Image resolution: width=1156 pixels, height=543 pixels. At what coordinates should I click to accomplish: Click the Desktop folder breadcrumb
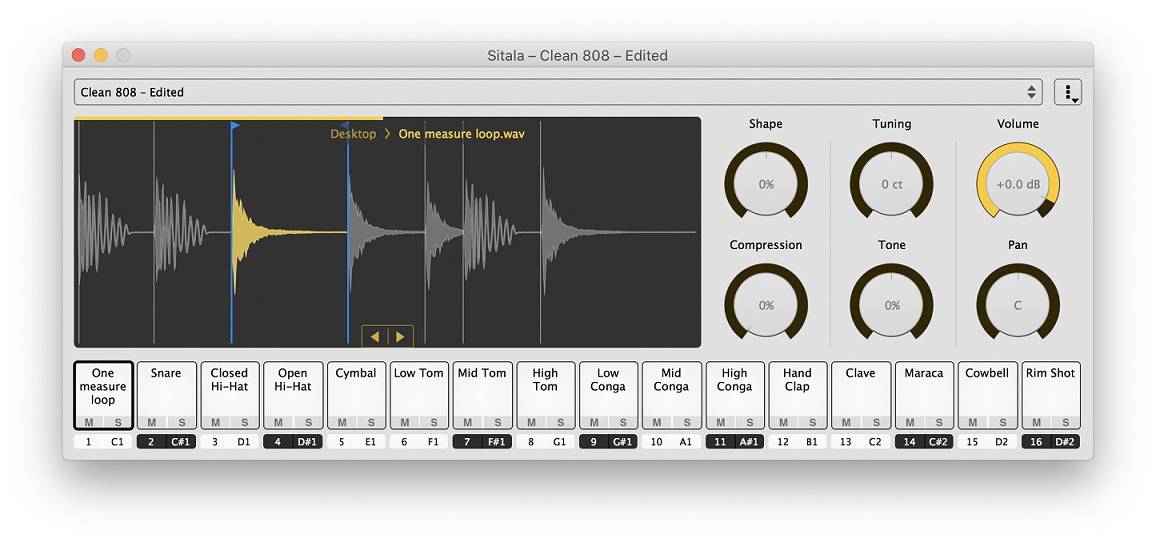click(x=353, y=134)
